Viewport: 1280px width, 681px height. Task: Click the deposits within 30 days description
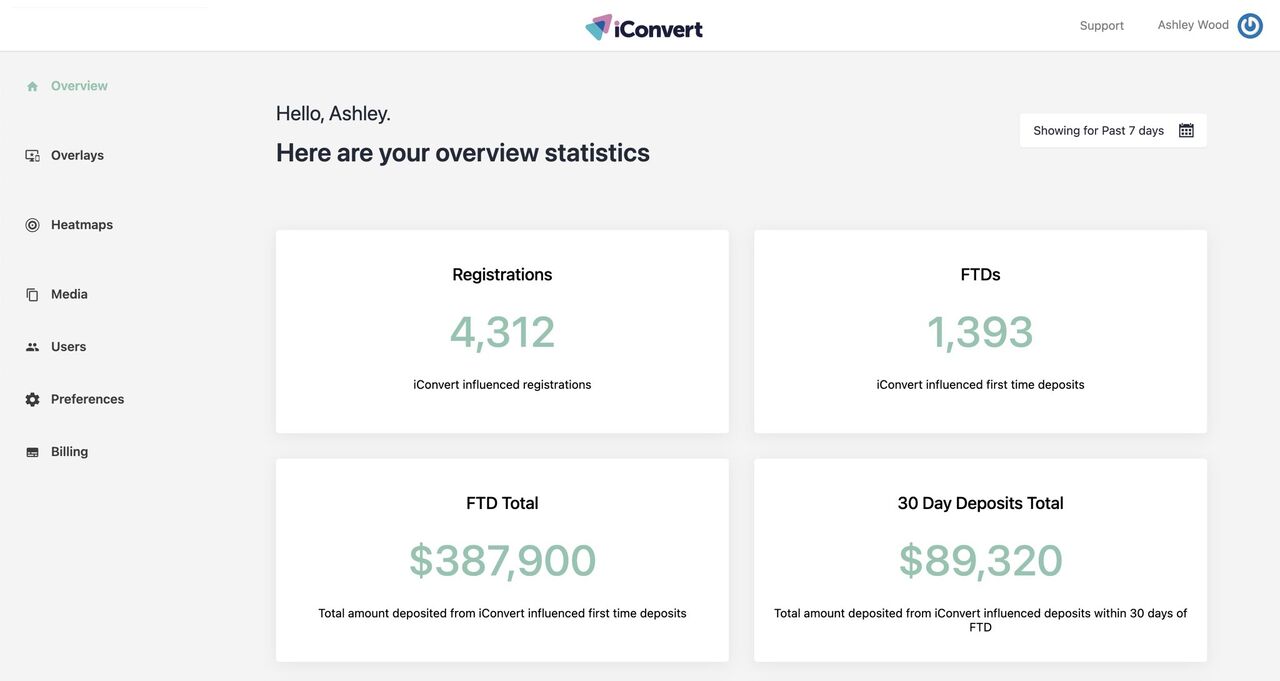(980, 620)
